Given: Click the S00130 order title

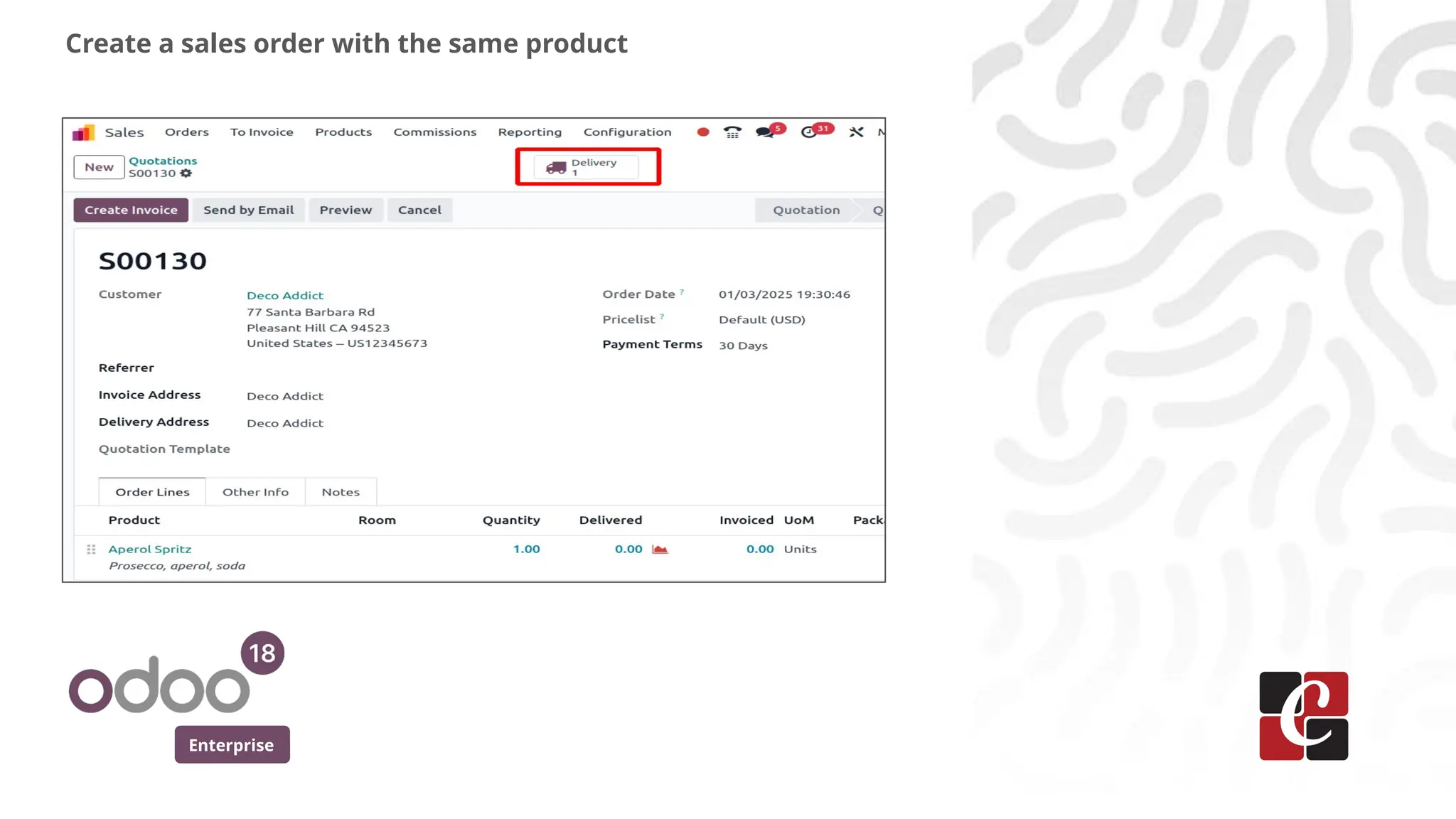Looking at the screenshot, I should [153, 261].
